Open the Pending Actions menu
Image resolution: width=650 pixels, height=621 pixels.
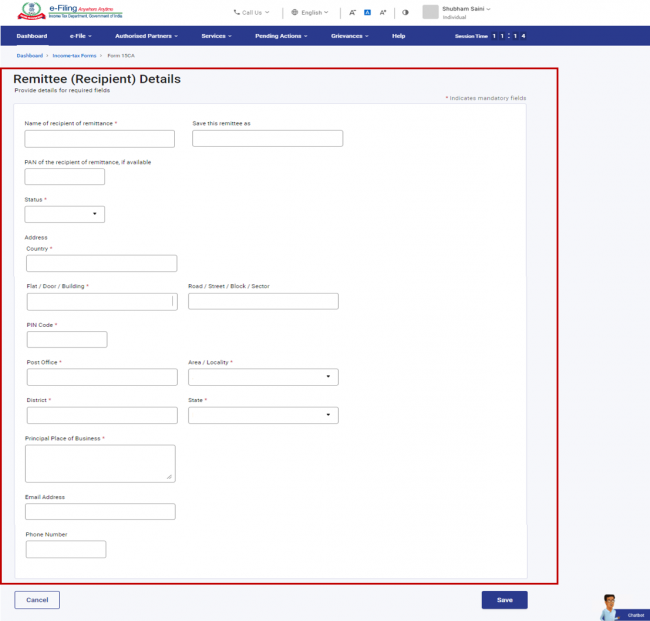coord(281,36)
